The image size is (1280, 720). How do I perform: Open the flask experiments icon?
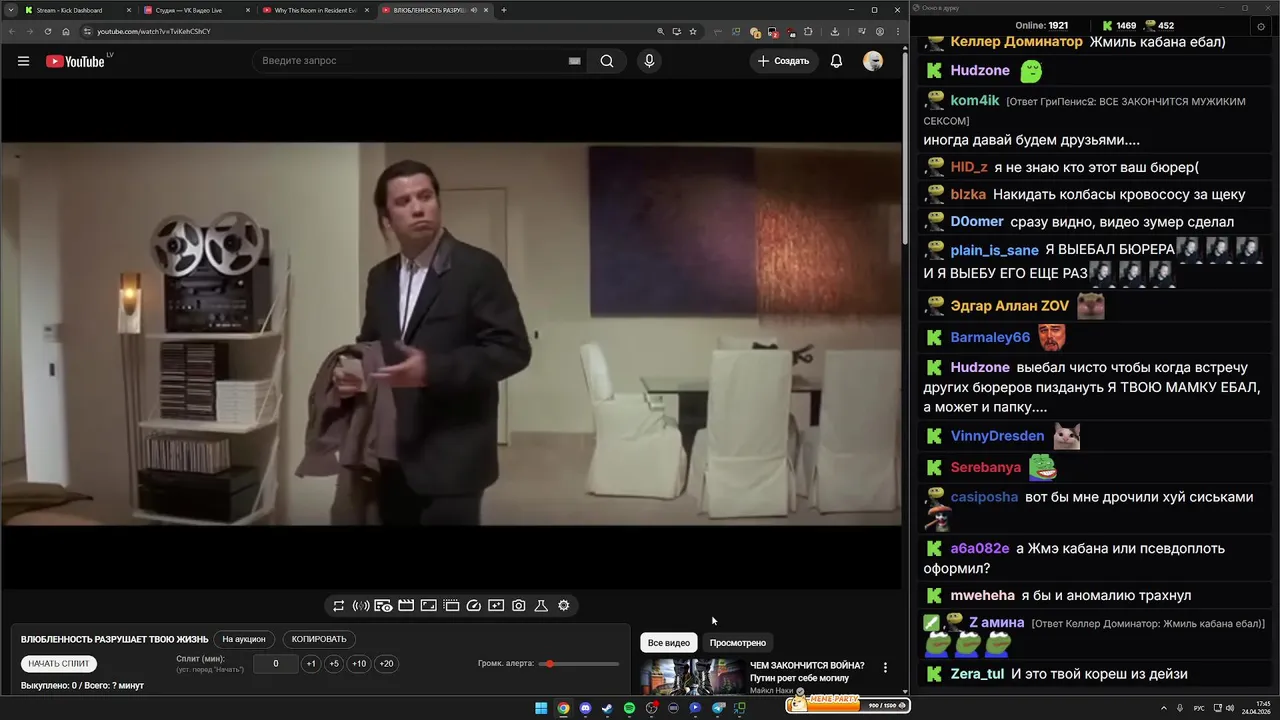(541, 606)
